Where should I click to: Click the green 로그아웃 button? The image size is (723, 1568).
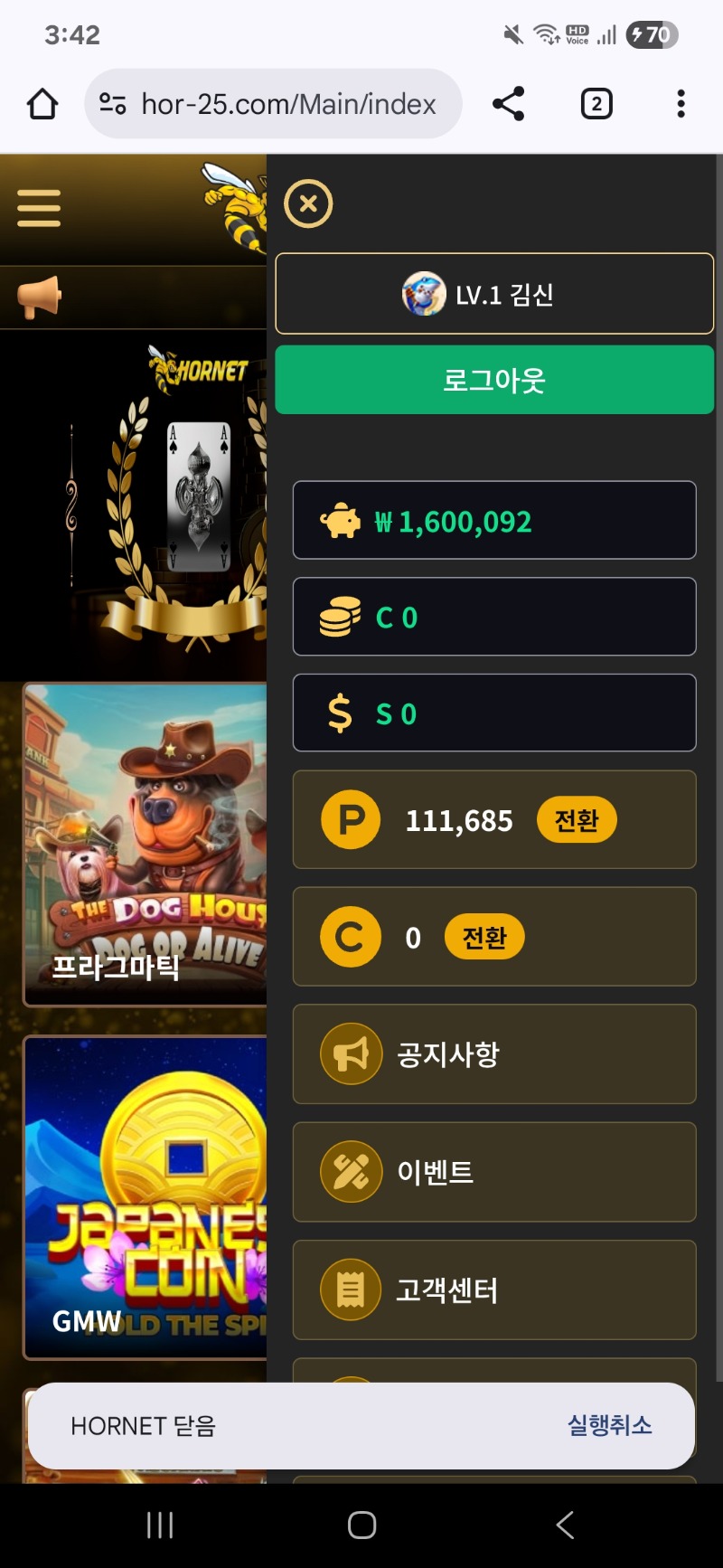[494, 380]
